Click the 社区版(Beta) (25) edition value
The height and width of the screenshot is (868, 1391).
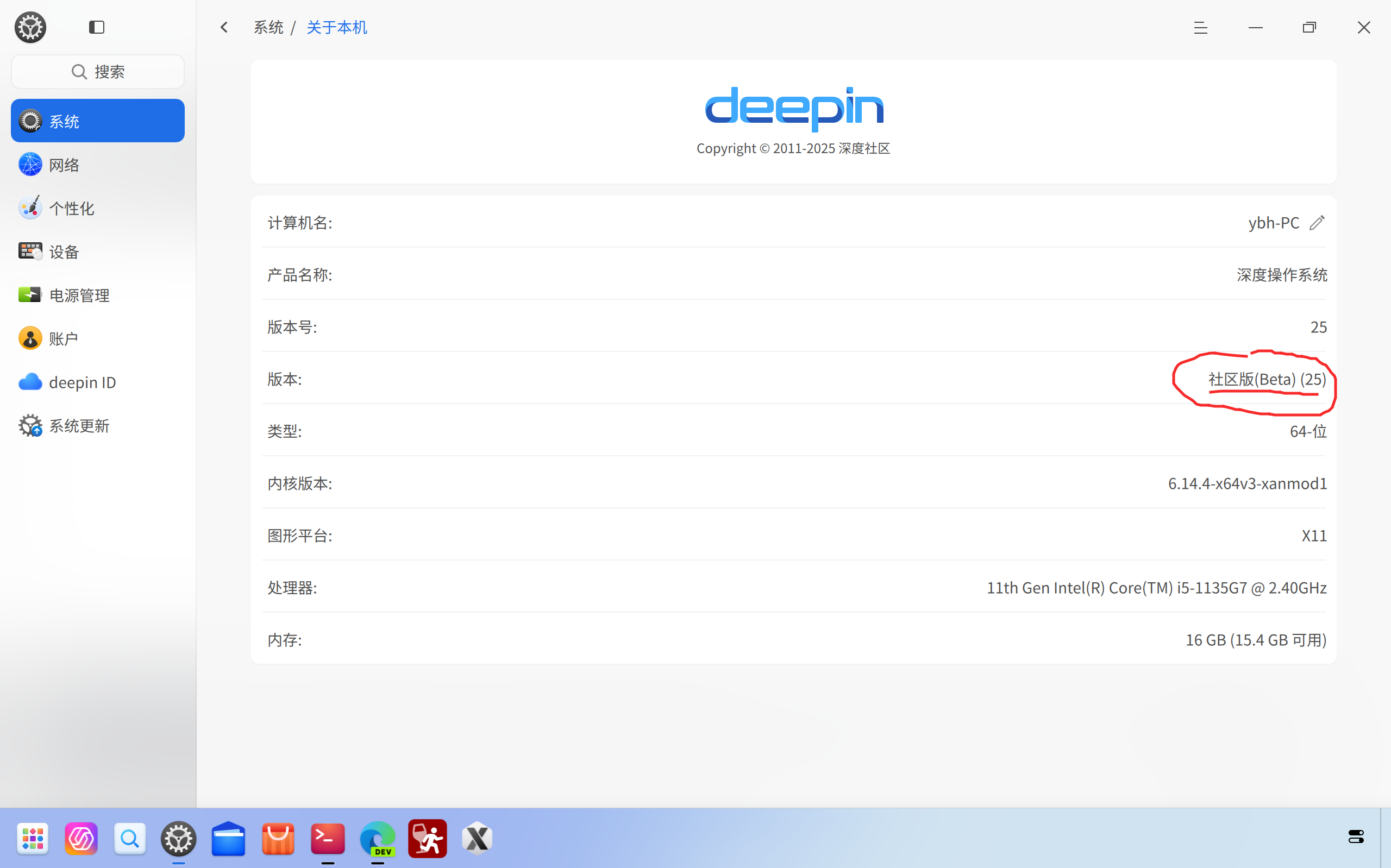pyautogui.click(x=1267, y=380)
